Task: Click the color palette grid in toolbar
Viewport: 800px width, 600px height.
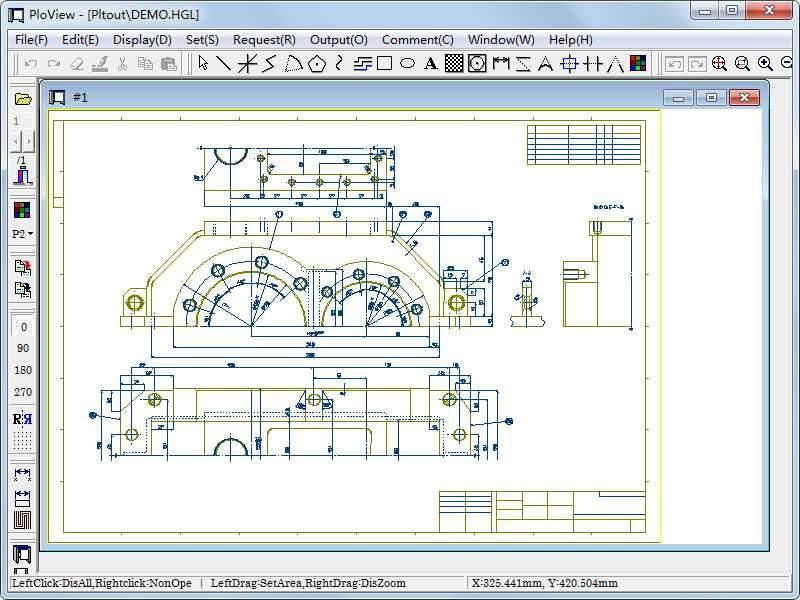Action: point(638,64)
